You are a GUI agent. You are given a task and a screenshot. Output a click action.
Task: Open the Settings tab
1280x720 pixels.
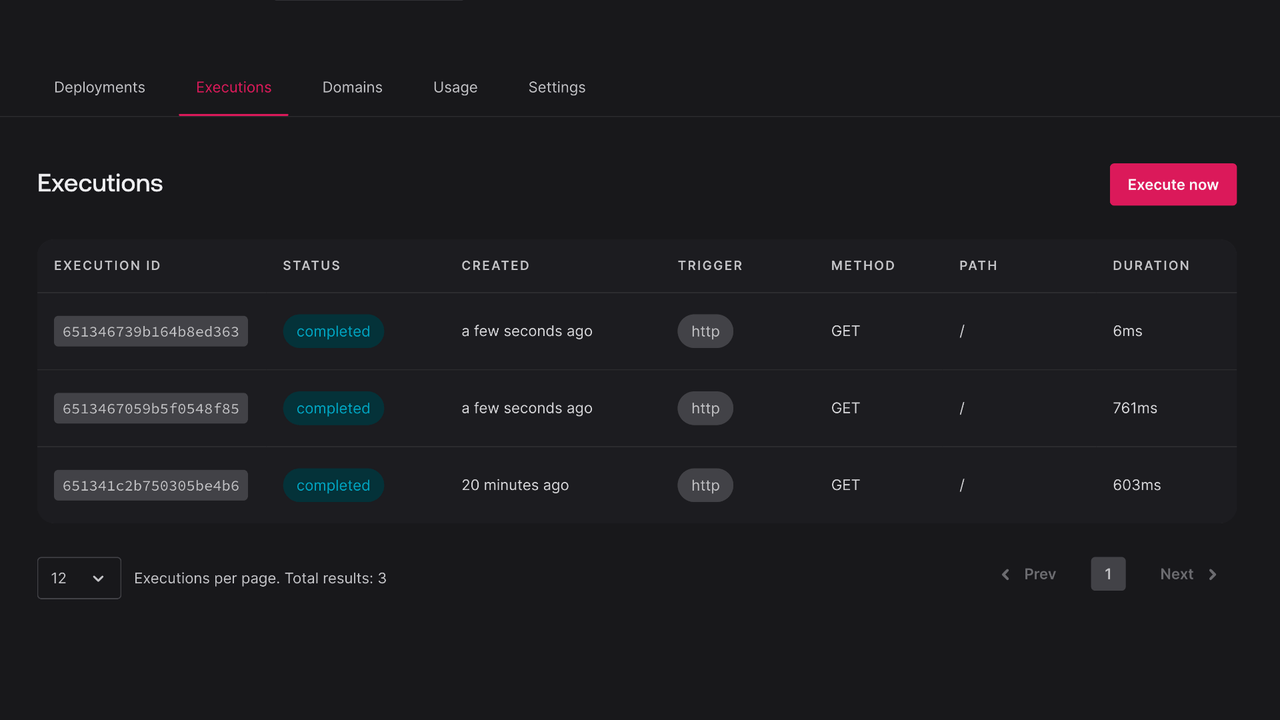click(x=557, y=87)
